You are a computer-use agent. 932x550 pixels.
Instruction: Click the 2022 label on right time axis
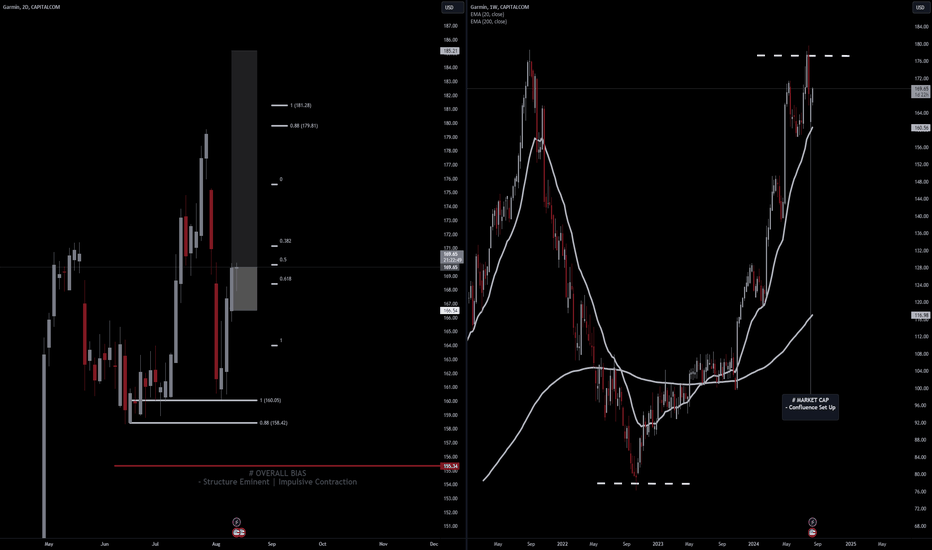[562, 544]
